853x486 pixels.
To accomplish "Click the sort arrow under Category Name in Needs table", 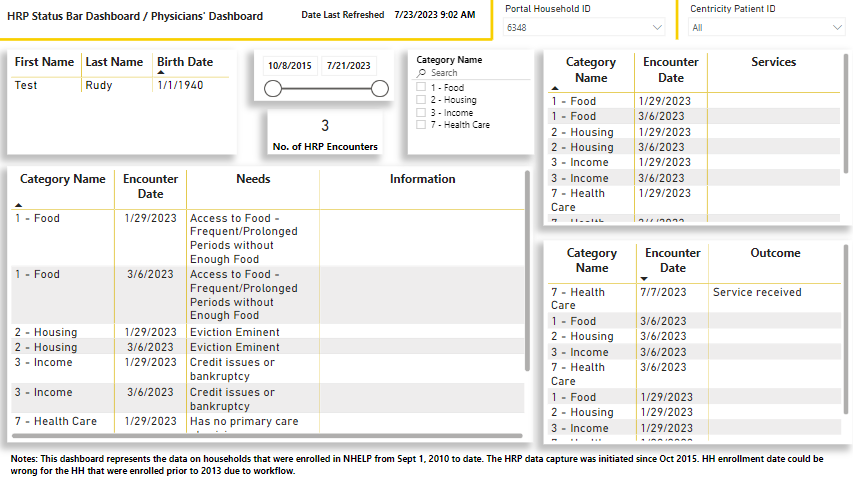I will (19, 204).
